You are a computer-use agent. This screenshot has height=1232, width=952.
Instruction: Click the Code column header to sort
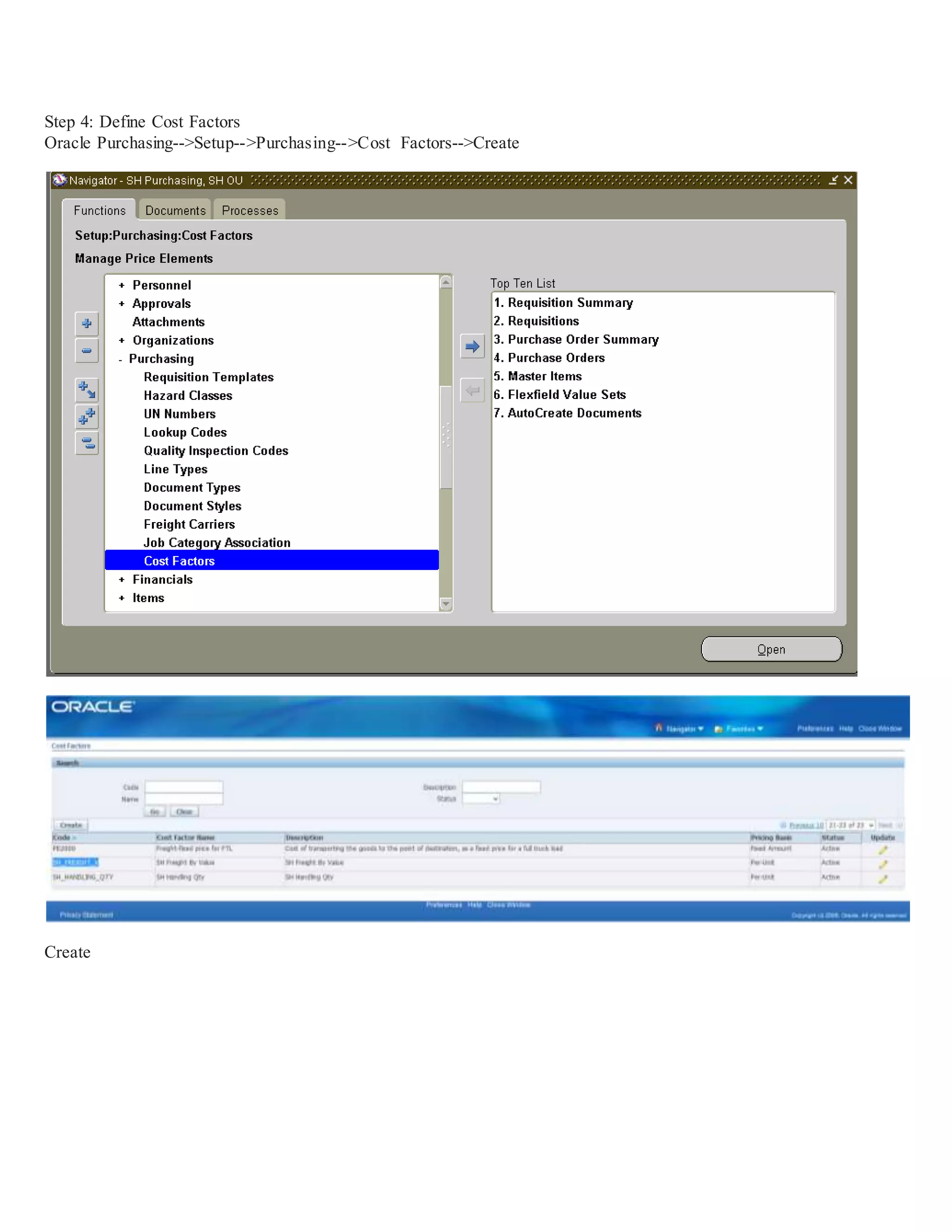tap(61, 838)
